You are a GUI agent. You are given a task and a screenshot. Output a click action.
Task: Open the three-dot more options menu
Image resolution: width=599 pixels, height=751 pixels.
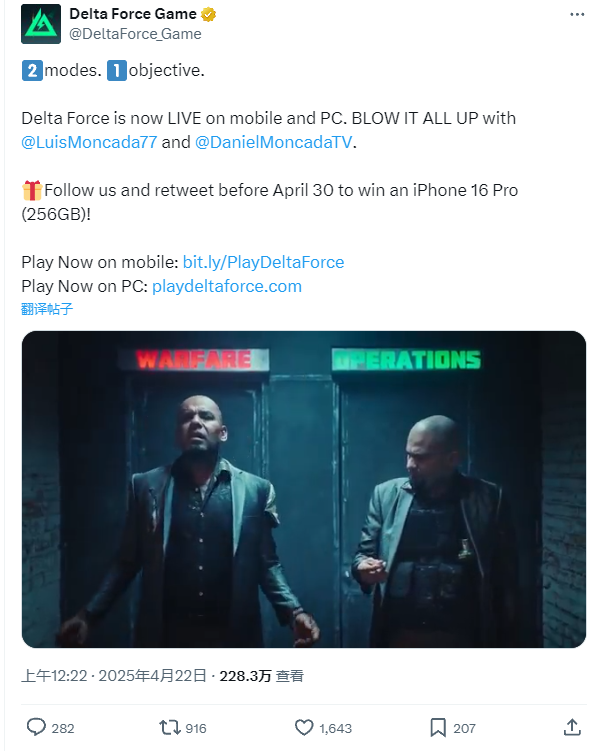577,14
